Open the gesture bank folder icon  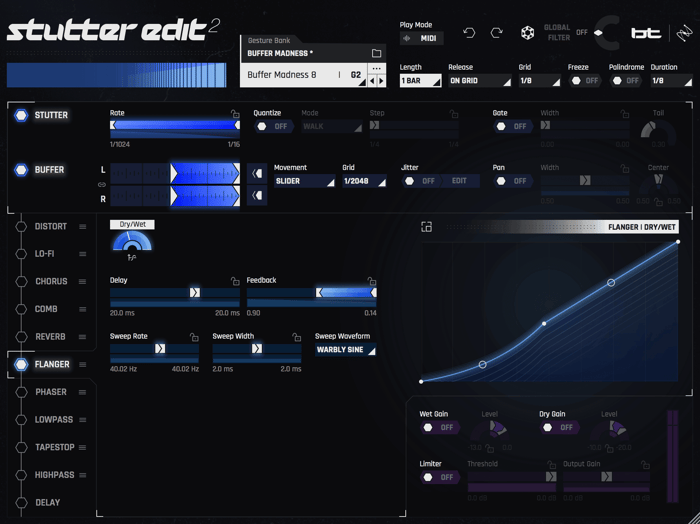pos(376,53)
